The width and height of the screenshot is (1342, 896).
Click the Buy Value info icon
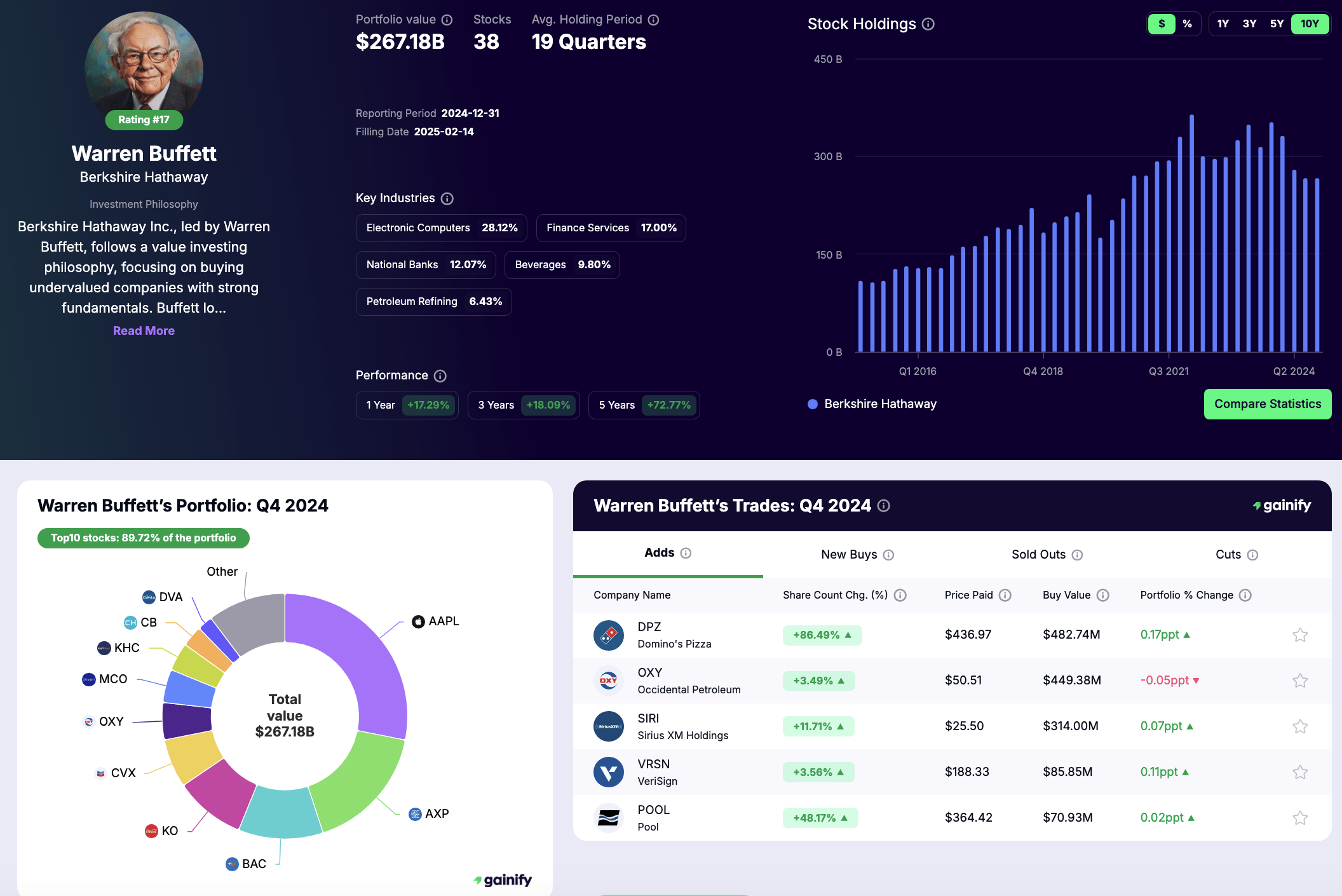point(1103,595)
